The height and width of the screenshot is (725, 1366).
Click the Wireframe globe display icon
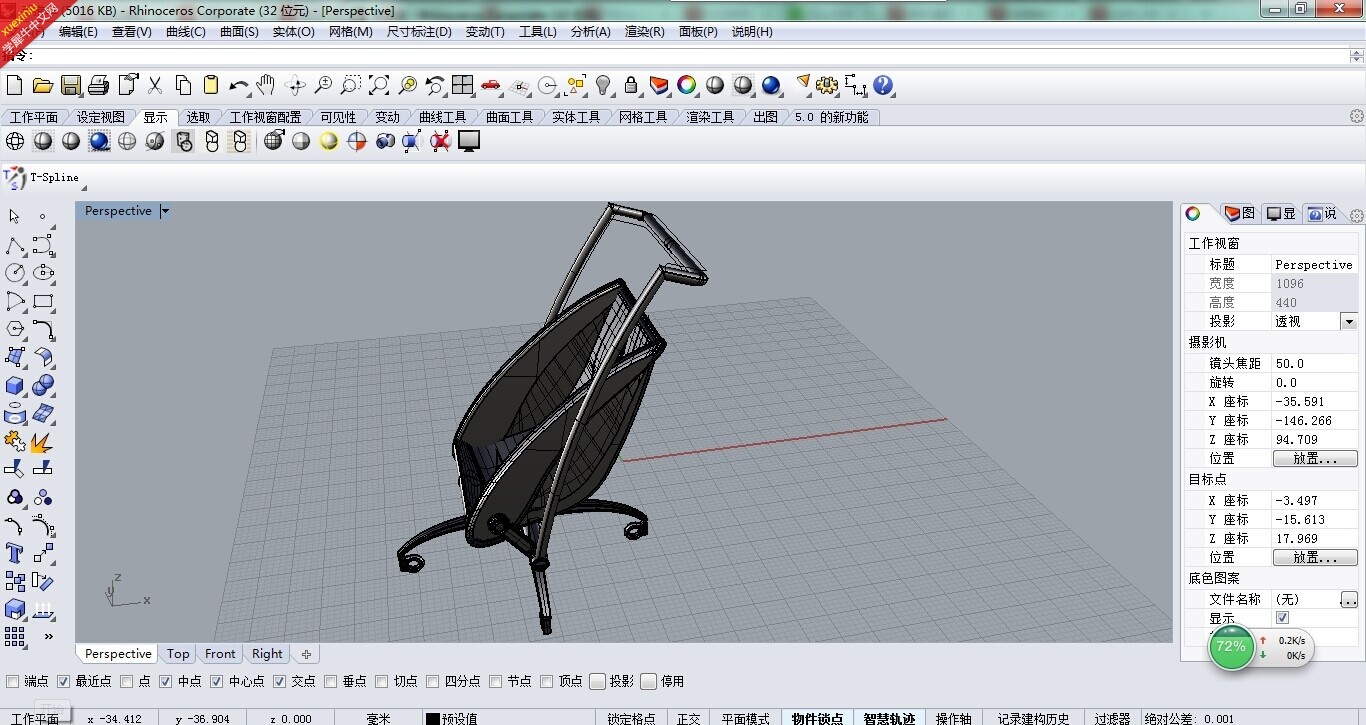[x=15, y=141]
